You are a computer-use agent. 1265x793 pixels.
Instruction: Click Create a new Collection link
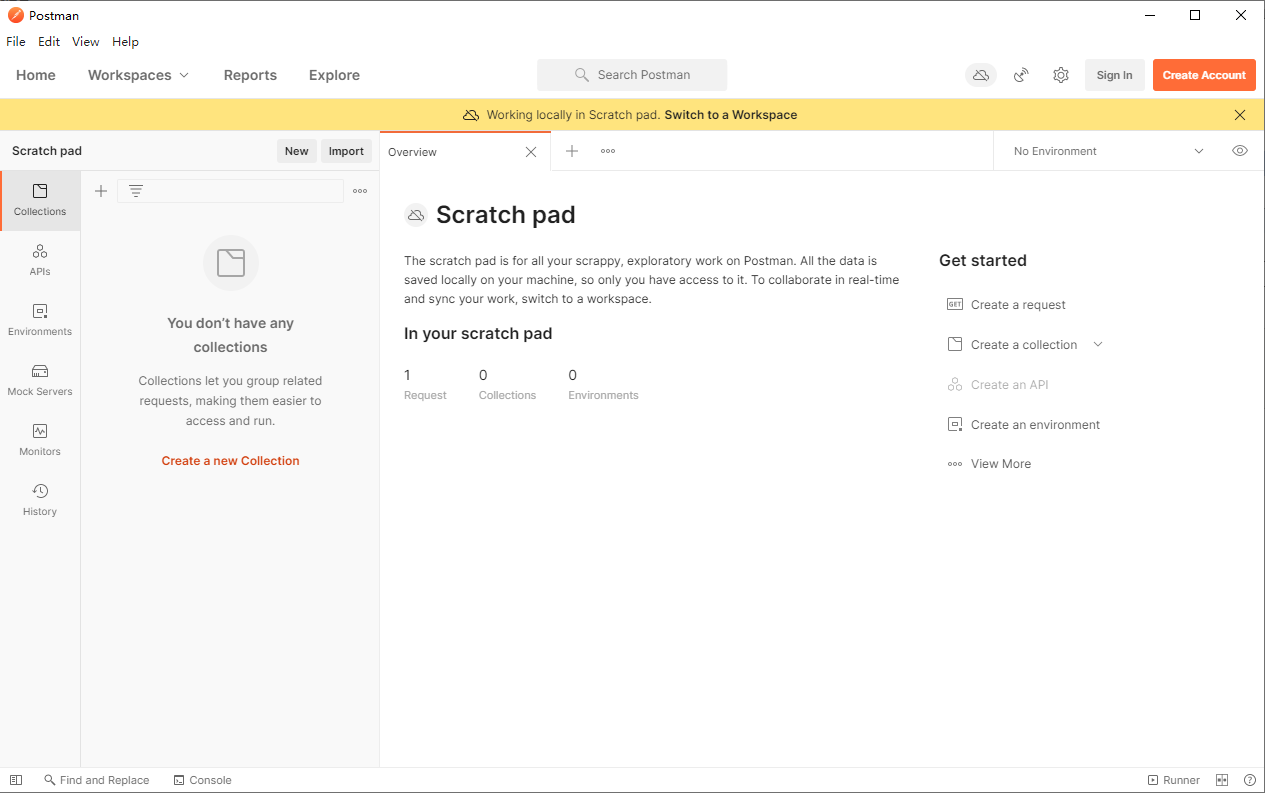pyautogui.click(x=231, y=461)
